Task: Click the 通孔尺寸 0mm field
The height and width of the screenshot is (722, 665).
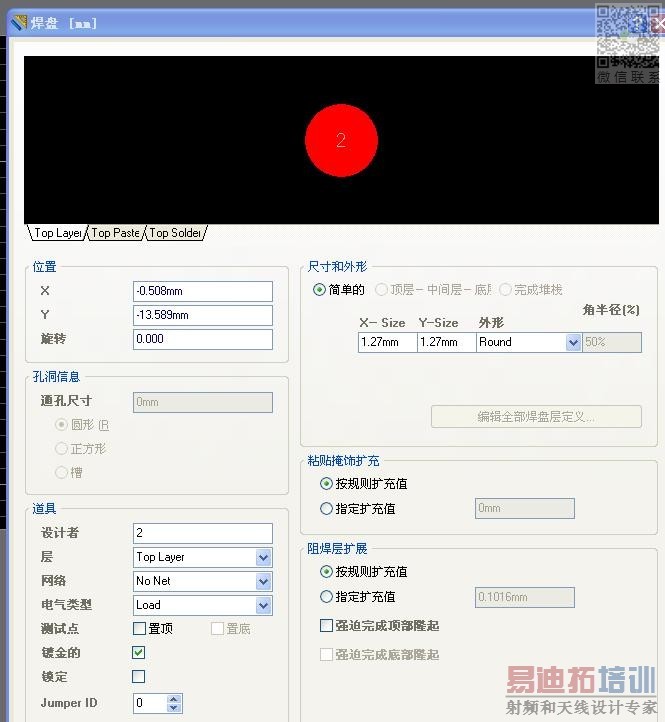Action: [203, 402]
